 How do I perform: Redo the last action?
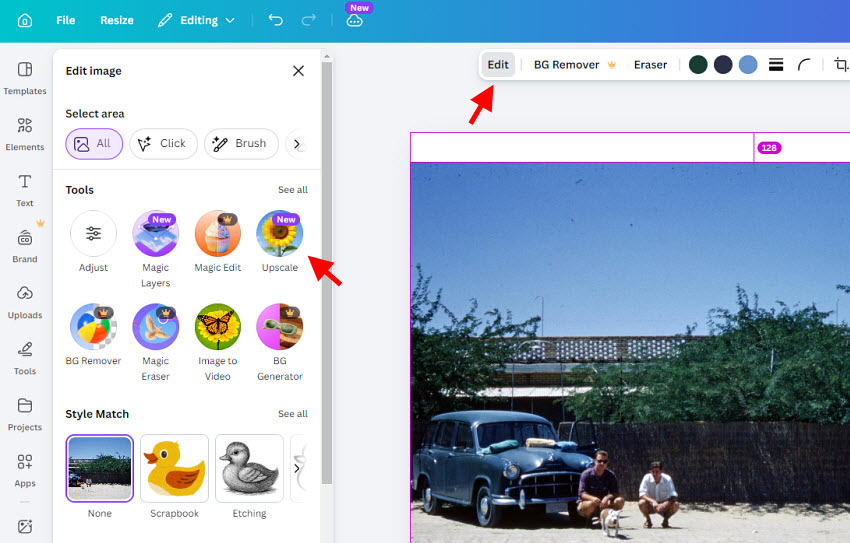(x=308, y=21)
